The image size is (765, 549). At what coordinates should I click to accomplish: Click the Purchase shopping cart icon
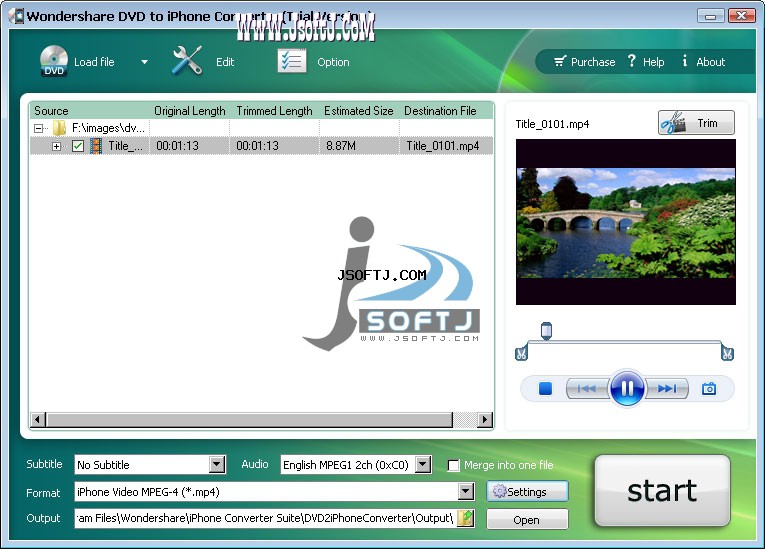pos(560,61)
